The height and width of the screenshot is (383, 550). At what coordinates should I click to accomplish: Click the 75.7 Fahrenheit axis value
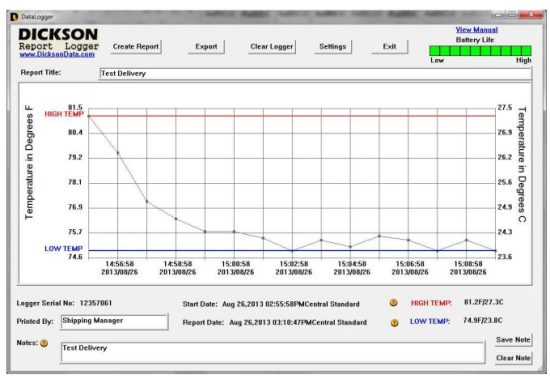coord(75,232)
